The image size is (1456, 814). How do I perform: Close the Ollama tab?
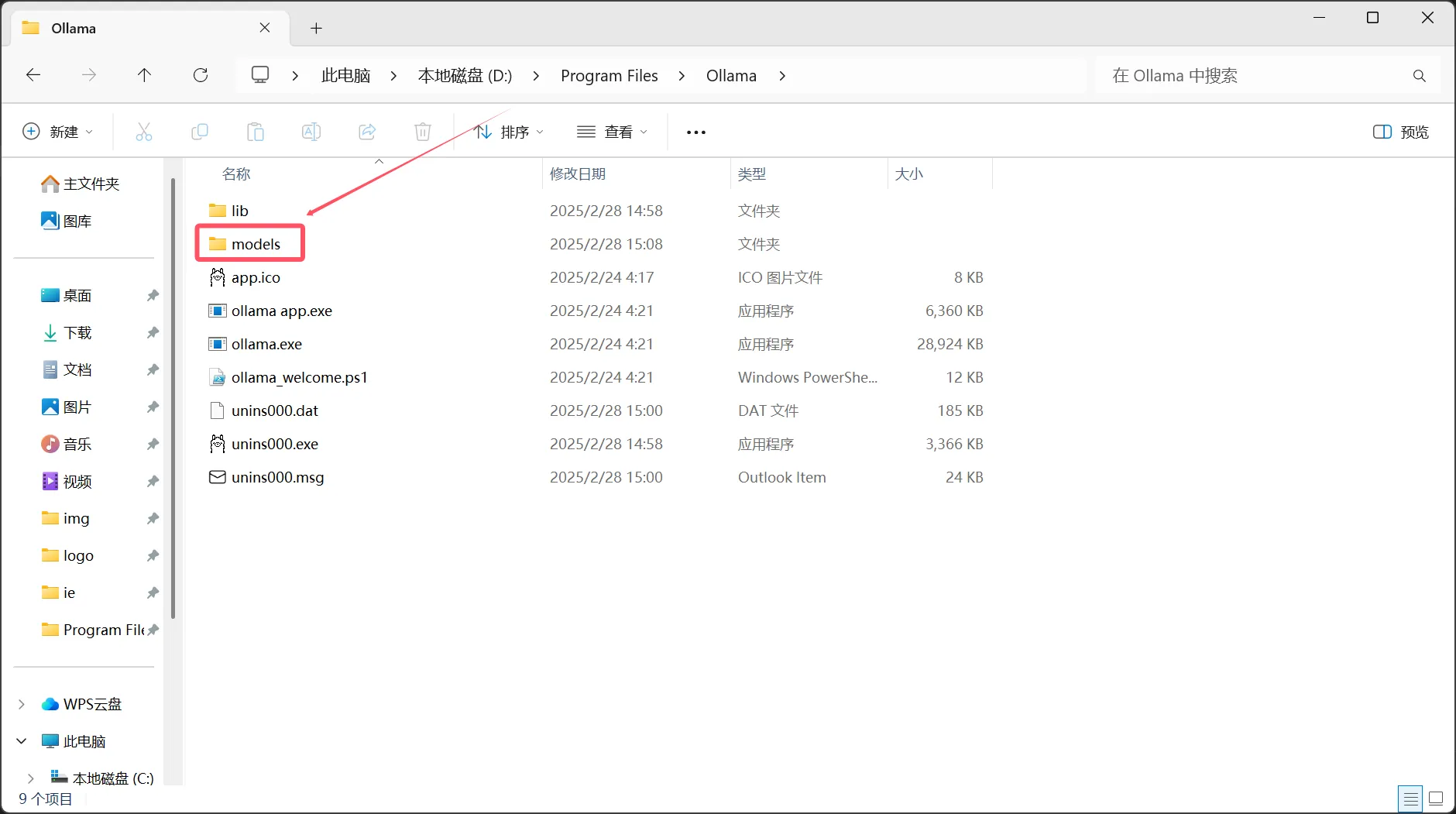tap(265, 28)
